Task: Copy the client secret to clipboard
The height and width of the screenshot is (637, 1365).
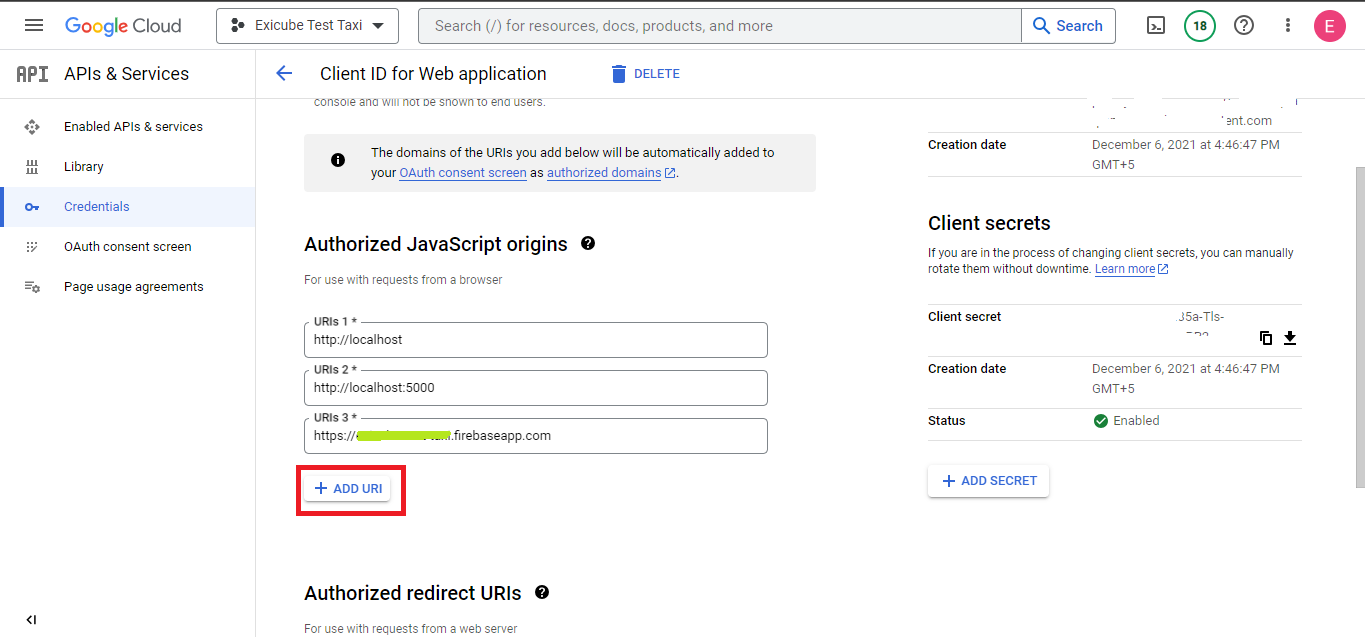Action: click(1266, 338)
